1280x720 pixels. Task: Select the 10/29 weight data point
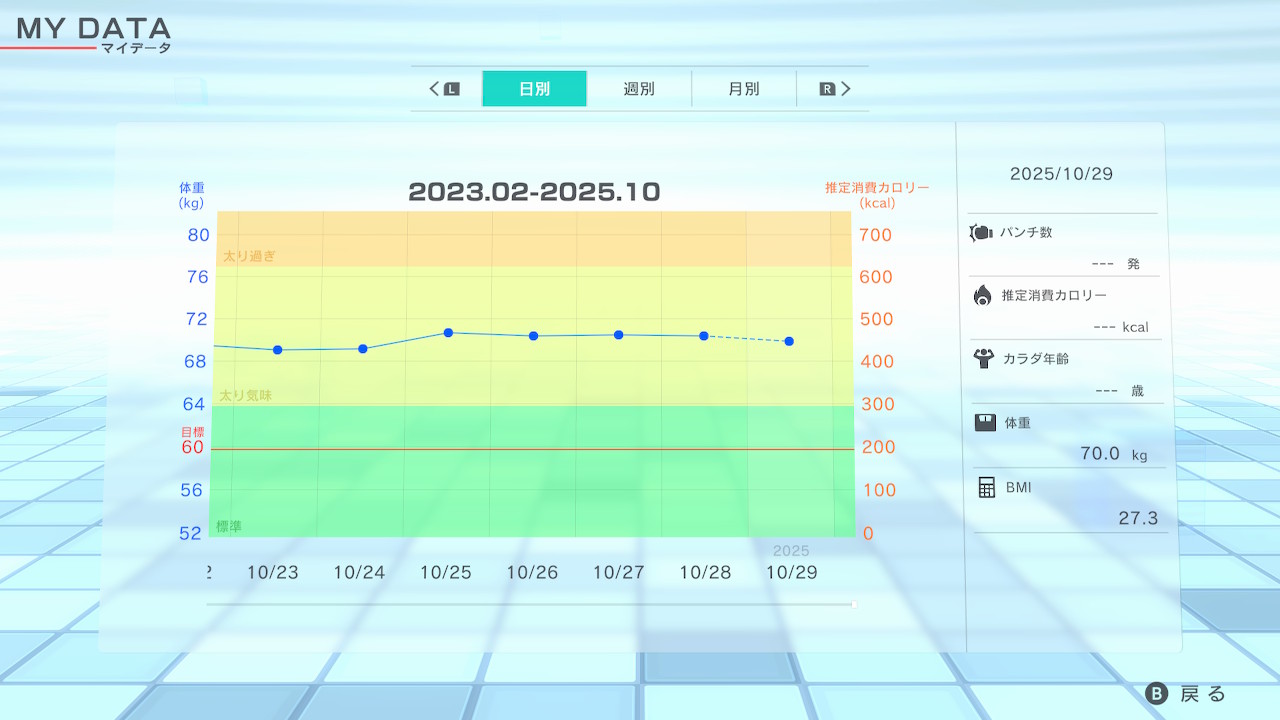[789, 342]
